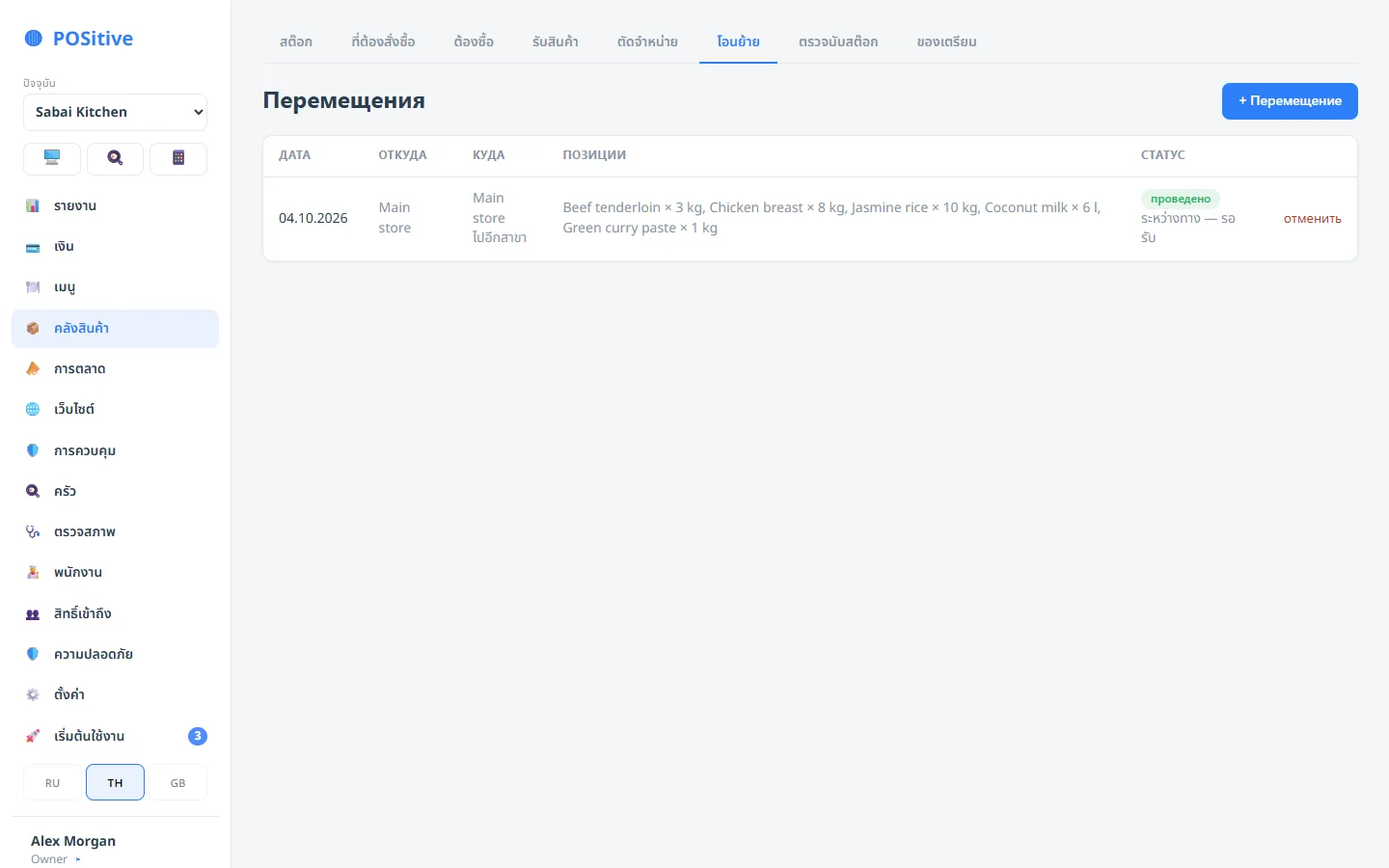Switch language to RU

pyautogui.click(x=52, y=782)
